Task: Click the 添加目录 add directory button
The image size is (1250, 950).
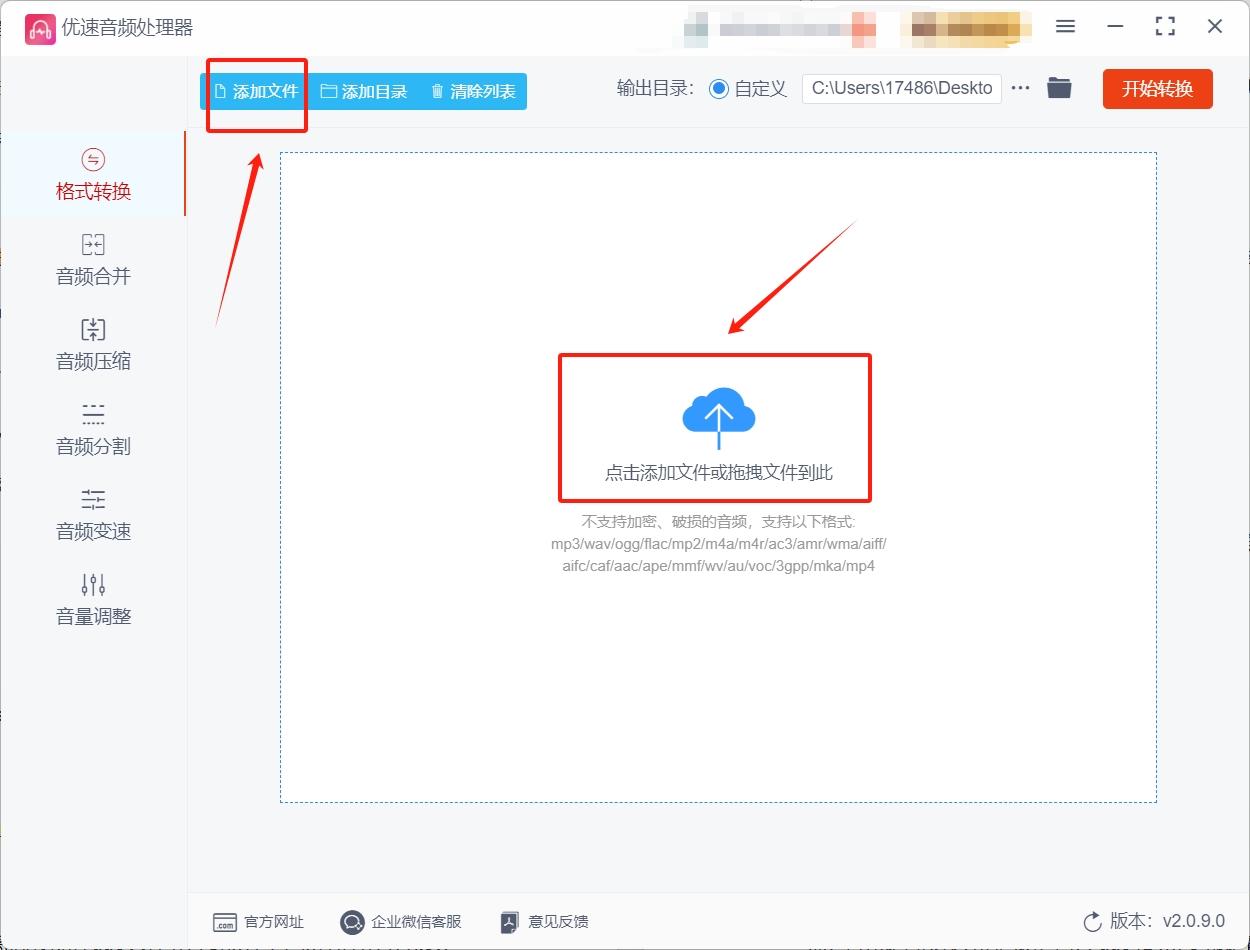Action: [x=363, y=90]
